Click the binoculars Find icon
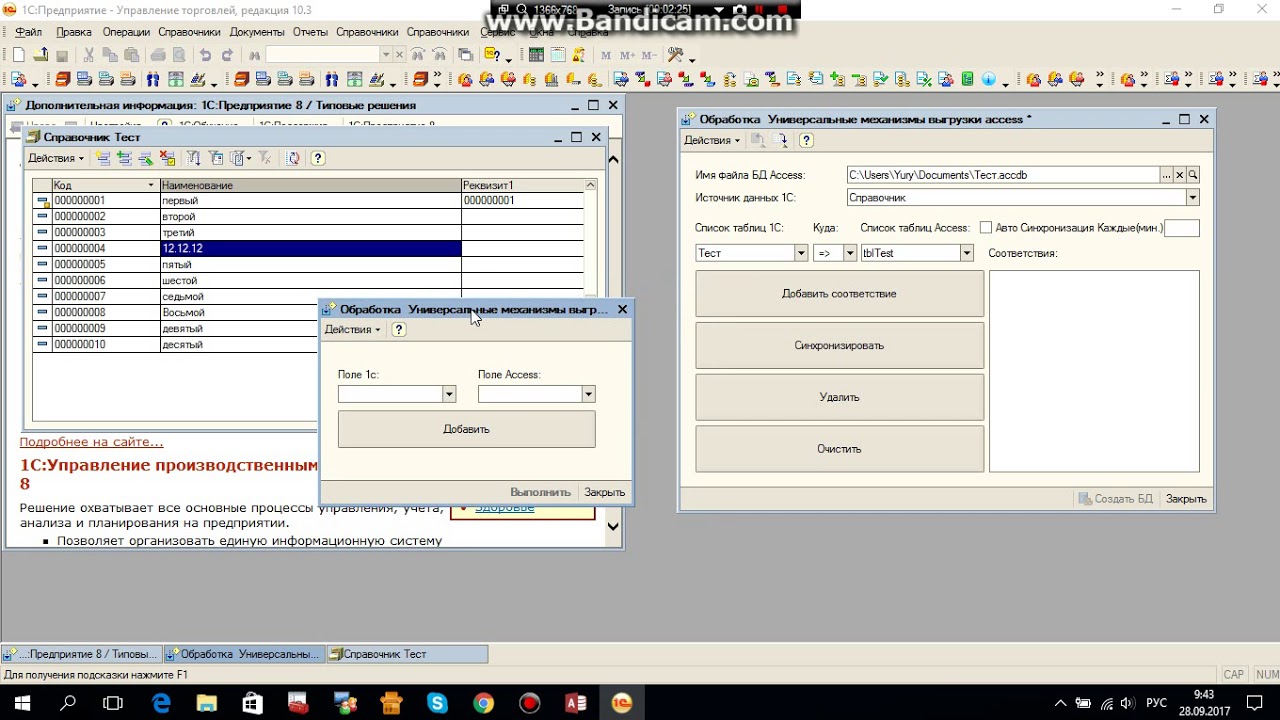 [x=254, y=55]
